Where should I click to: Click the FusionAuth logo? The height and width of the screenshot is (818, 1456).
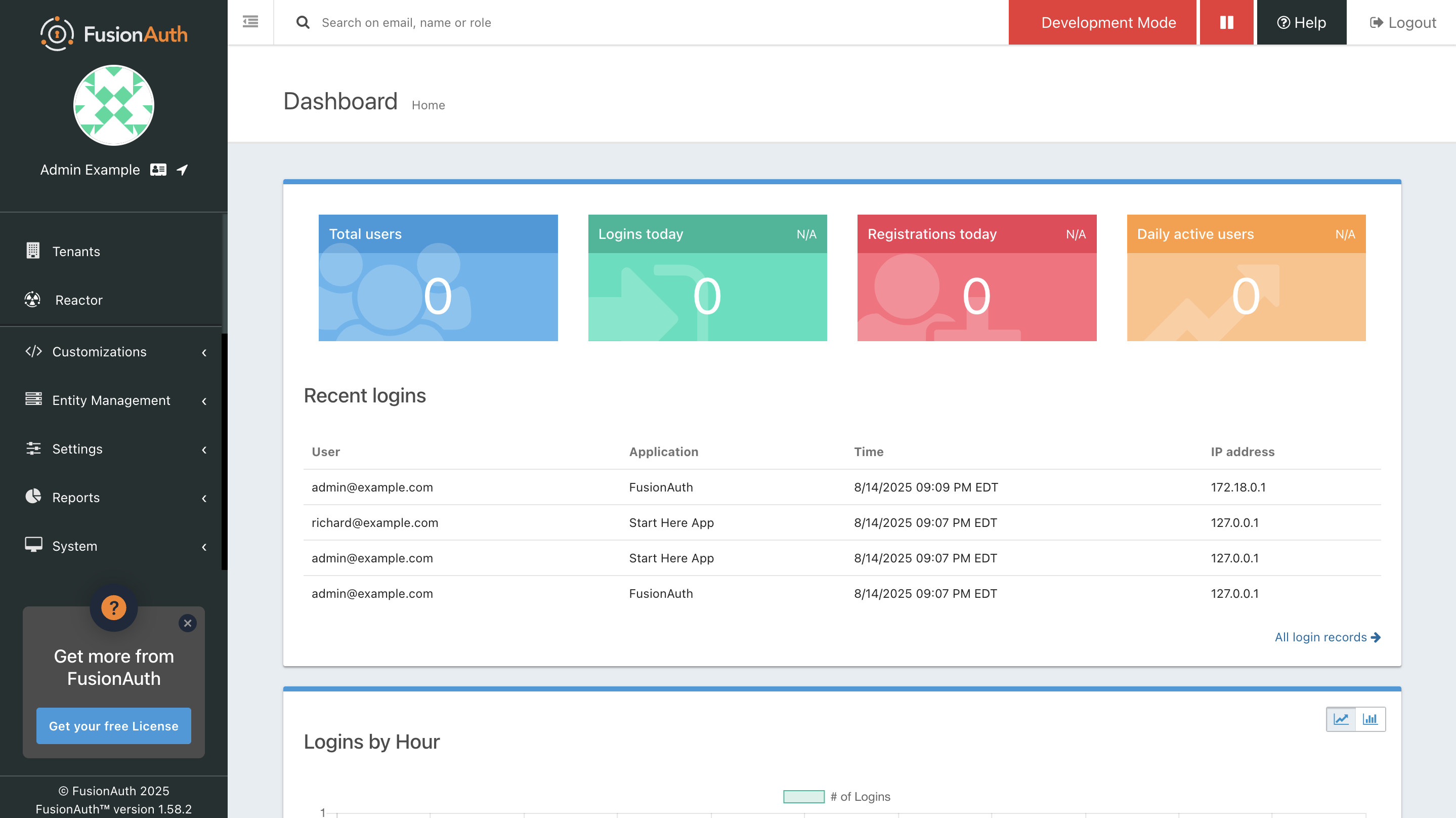coord(113,33)
